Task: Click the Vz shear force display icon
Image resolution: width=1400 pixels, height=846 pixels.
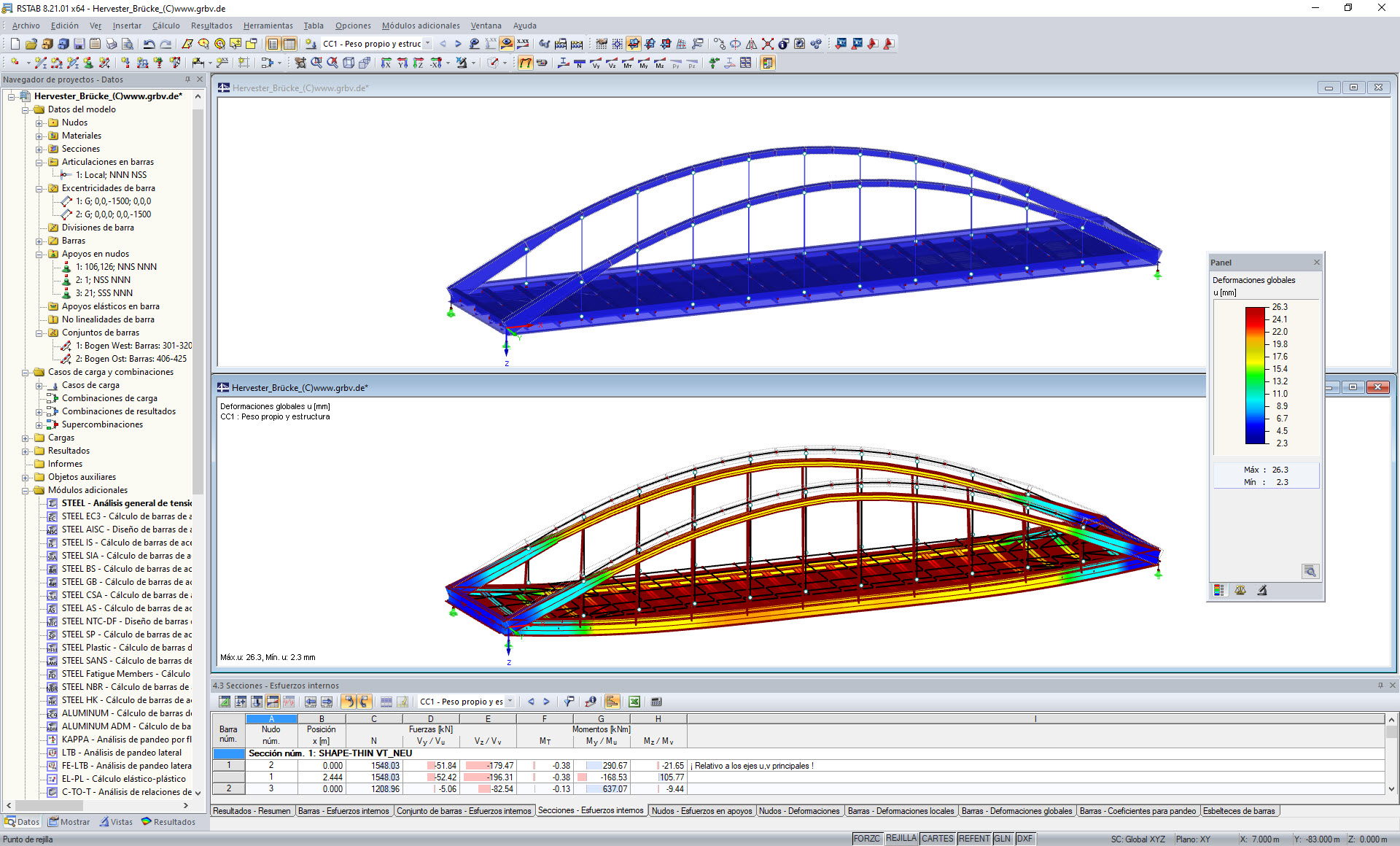Action: tap(612, 64)
